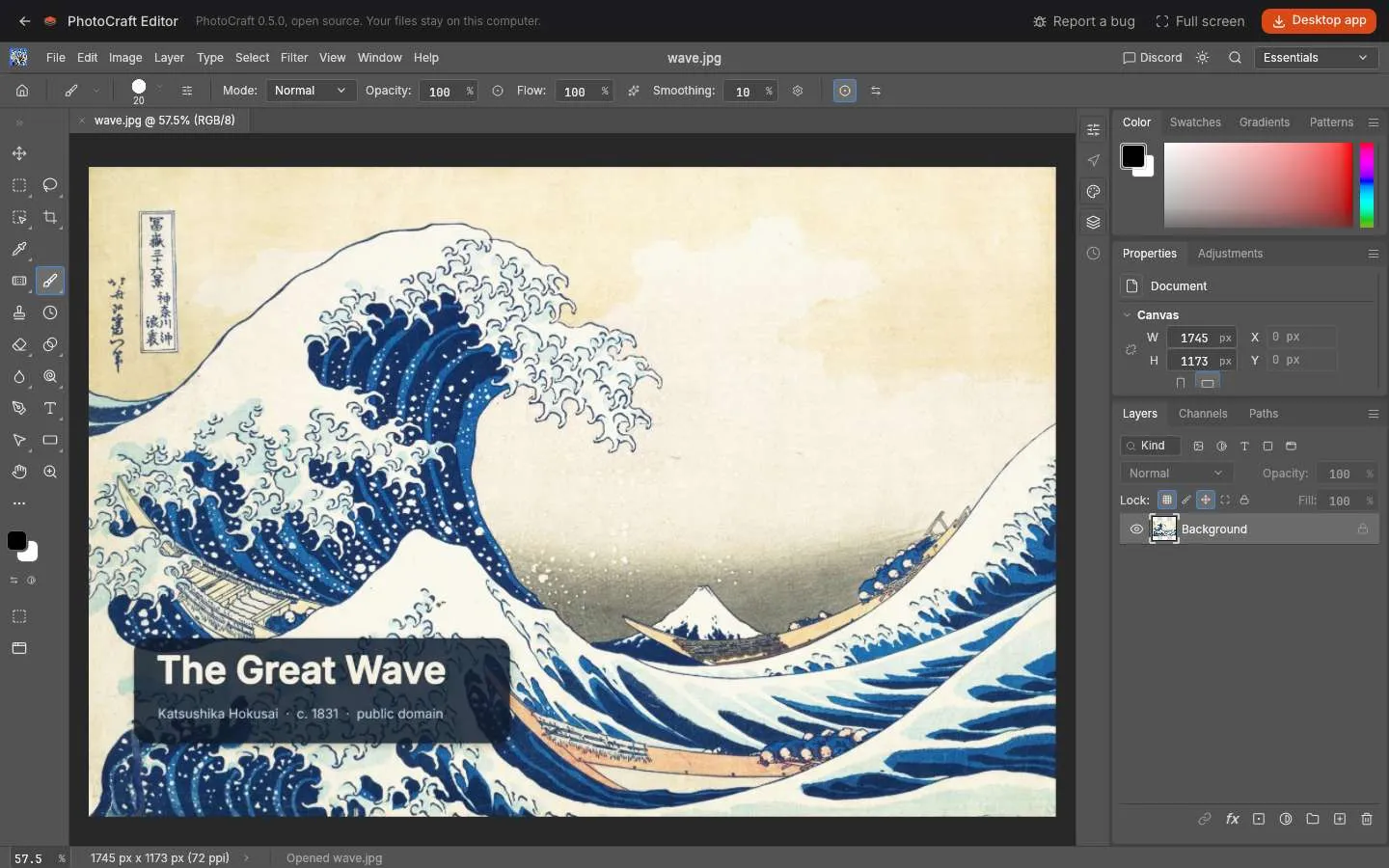
Task: Collapse the Canvas section
Action: (1127, 314)
